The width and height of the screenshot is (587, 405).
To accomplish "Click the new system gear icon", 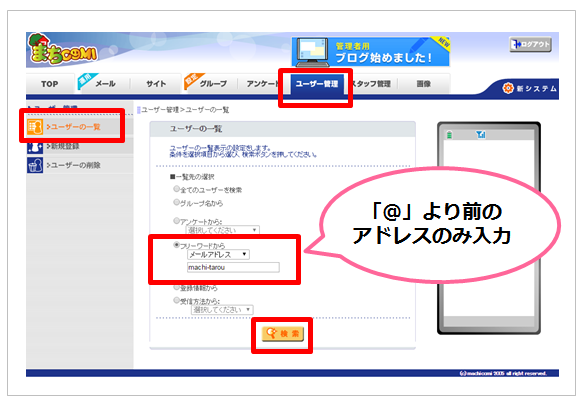I will pyautogui.click(x=508, y=88).
